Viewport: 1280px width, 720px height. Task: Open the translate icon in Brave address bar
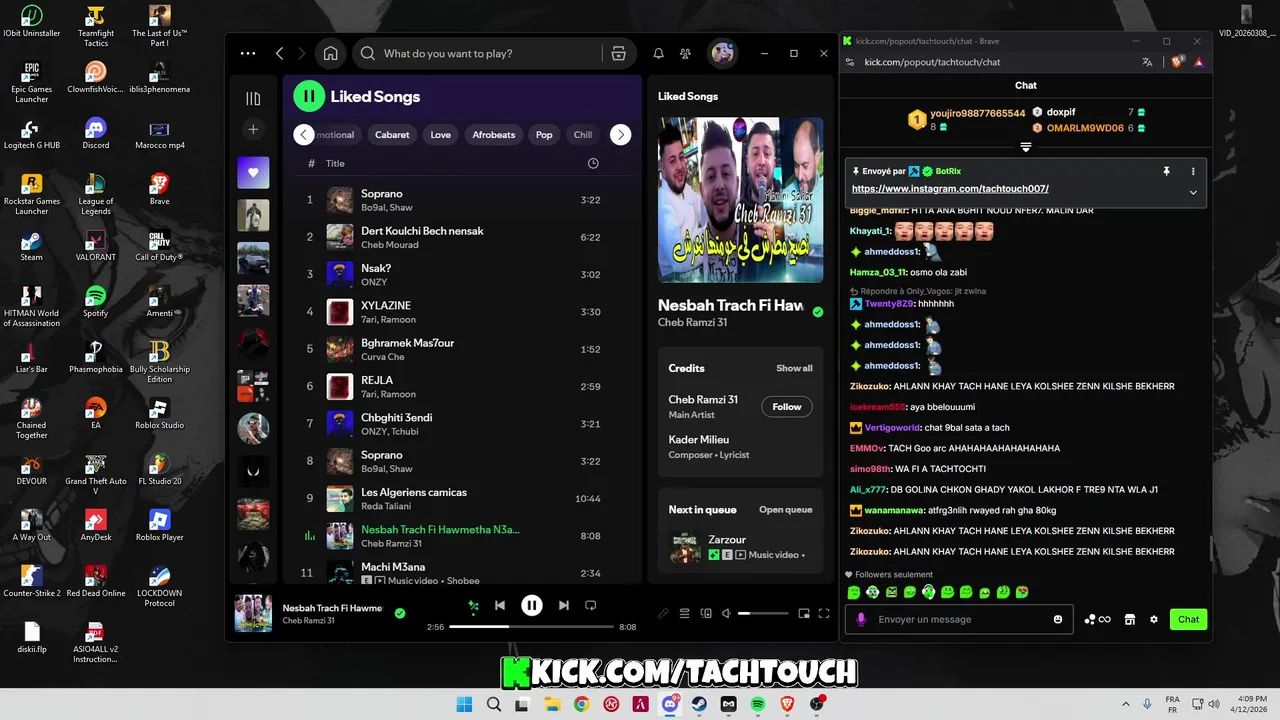1147,62
